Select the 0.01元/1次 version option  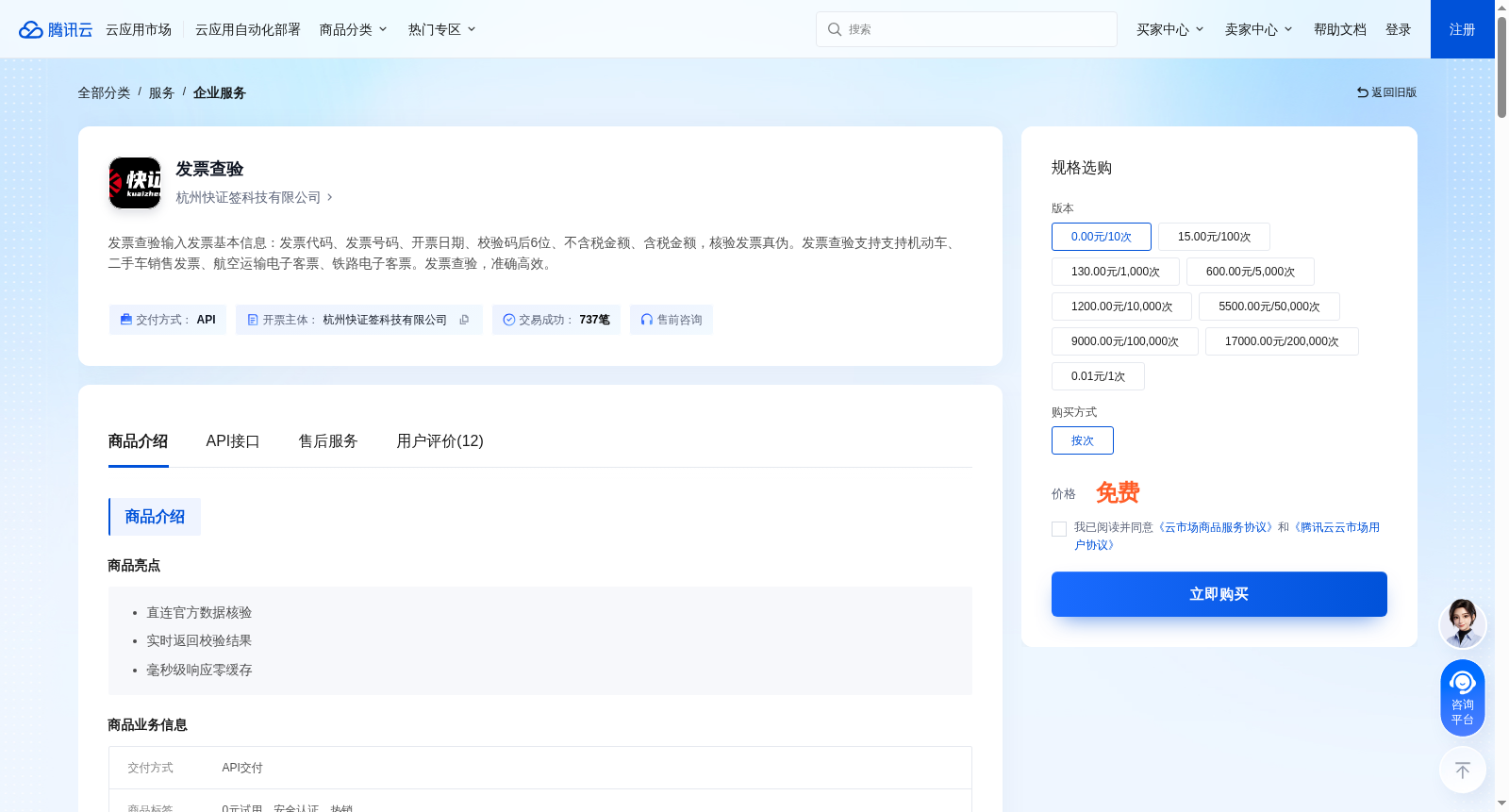[x=1098, y=376]
